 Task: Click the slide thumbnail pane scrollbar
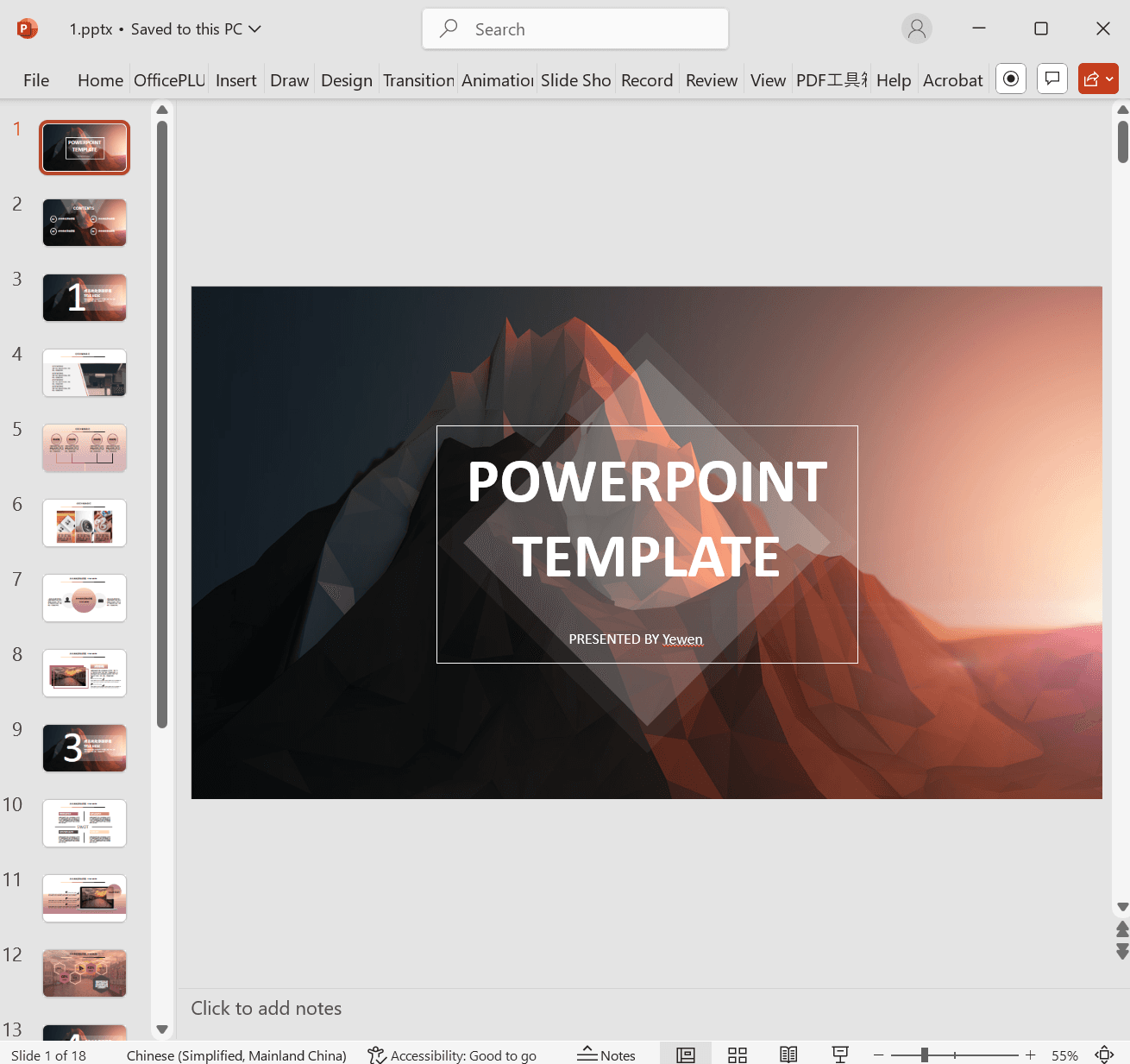click(162, 424)
